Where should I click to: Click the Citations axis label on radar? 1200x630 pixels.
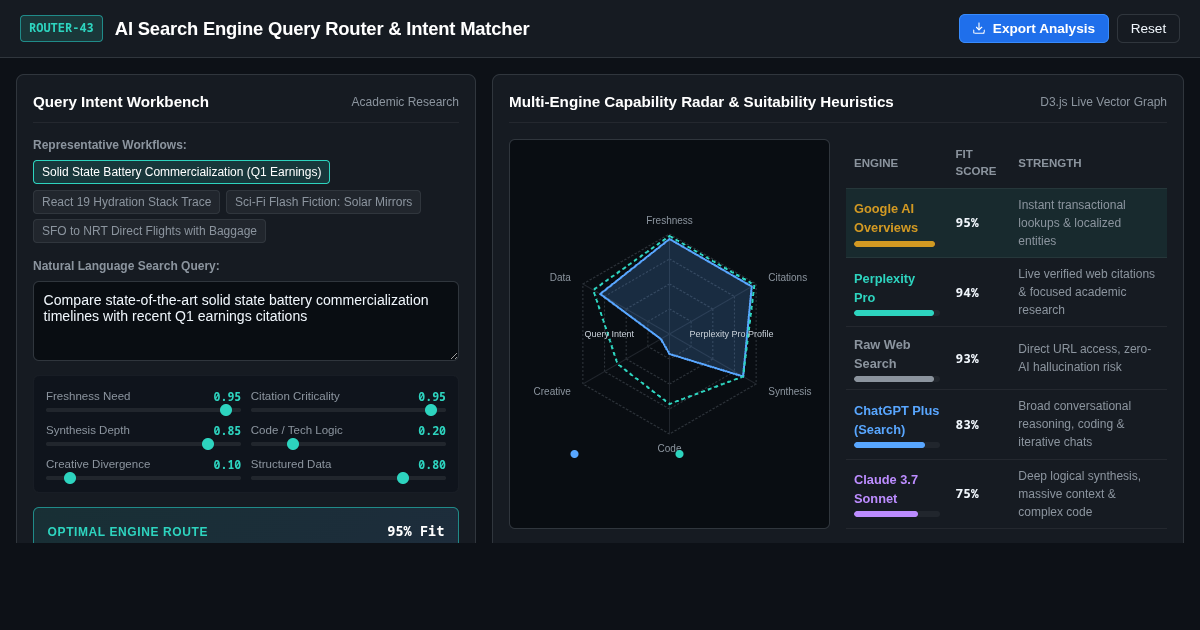coord(787,277)
